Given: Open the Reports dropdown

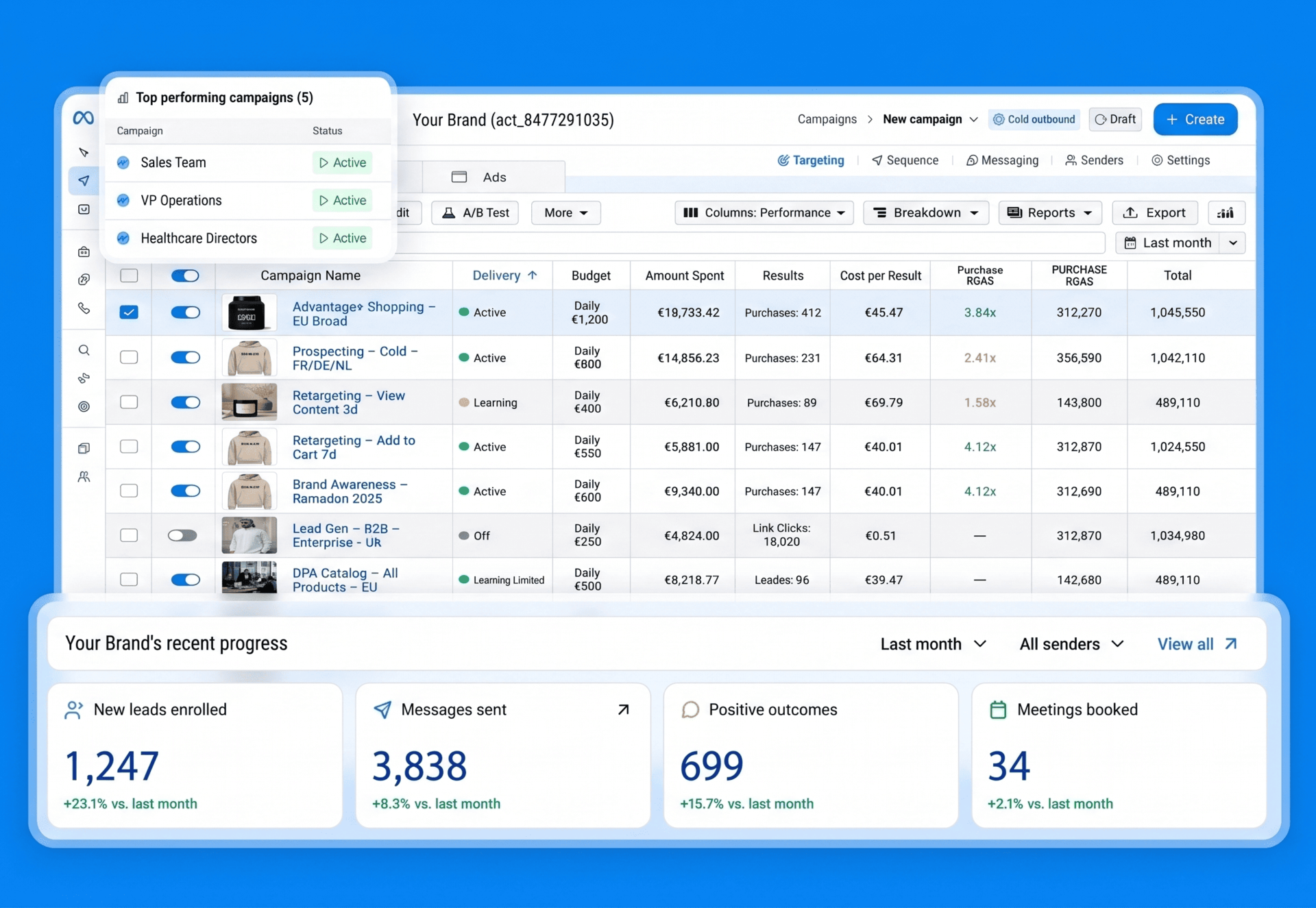Looking at the screenshot, I should [x=1049, y=212].
